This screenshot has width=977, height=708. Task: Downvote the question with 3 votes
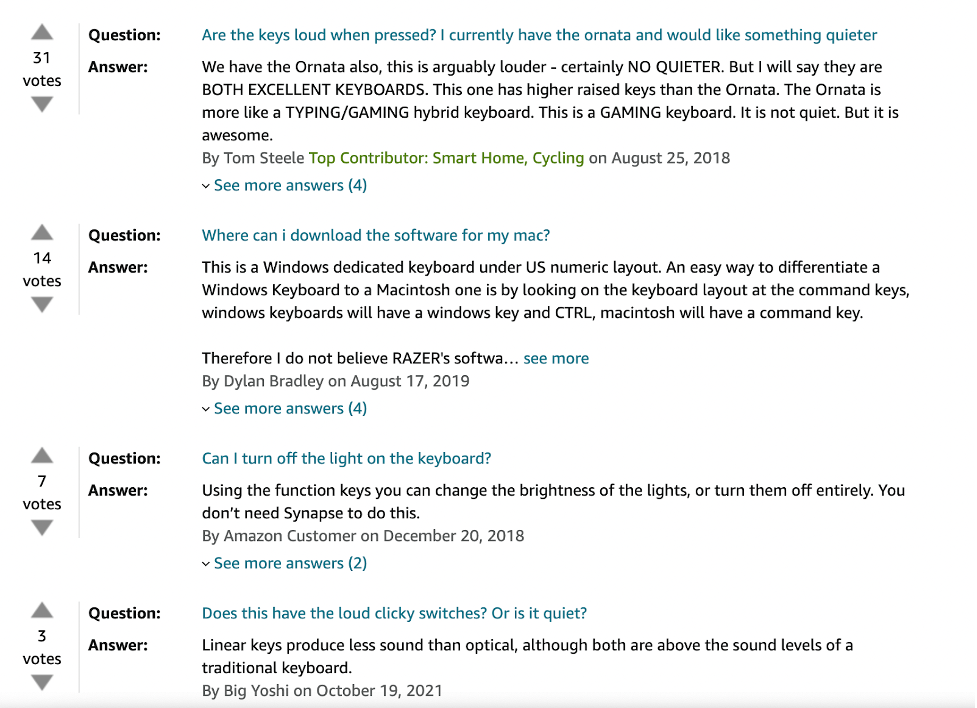[x=42, y=683]
